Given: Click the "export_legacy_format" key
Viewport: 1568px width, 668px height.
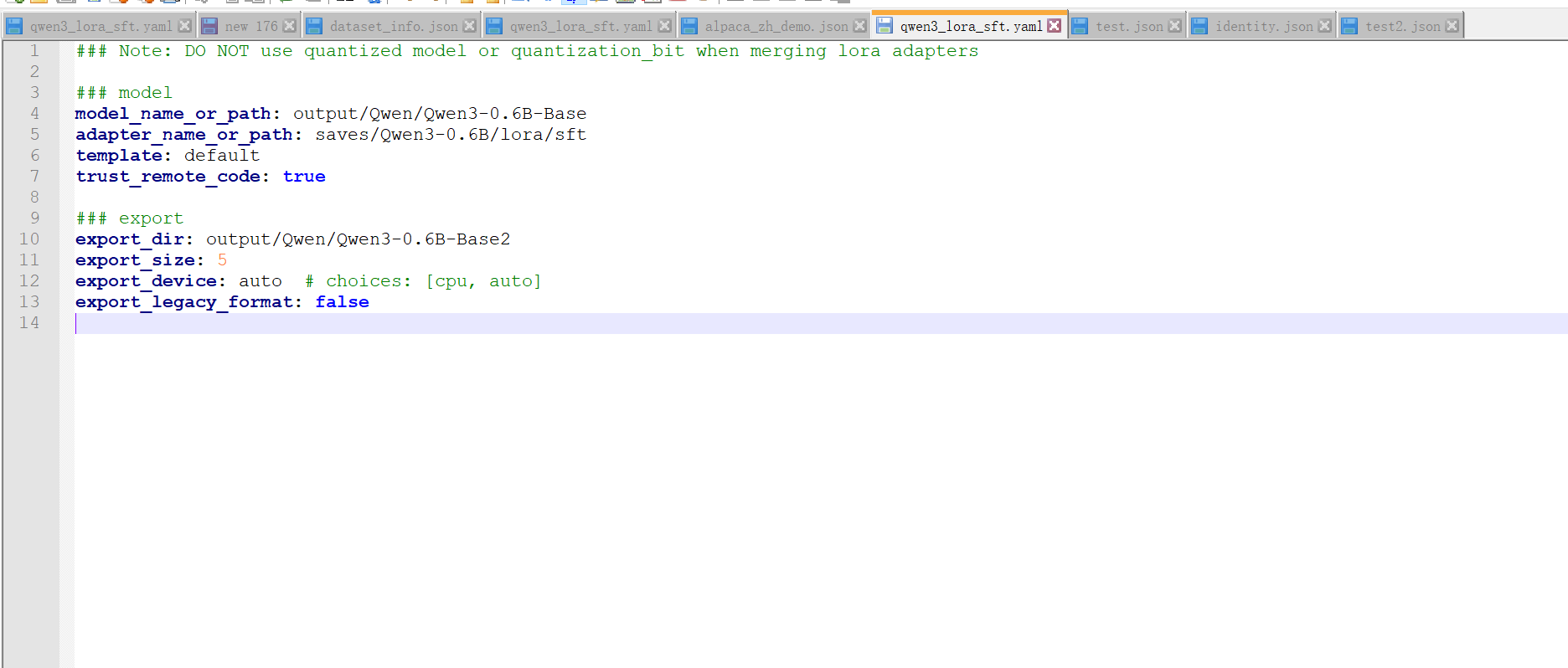Looking at the screenshot, I should [184, 302].
